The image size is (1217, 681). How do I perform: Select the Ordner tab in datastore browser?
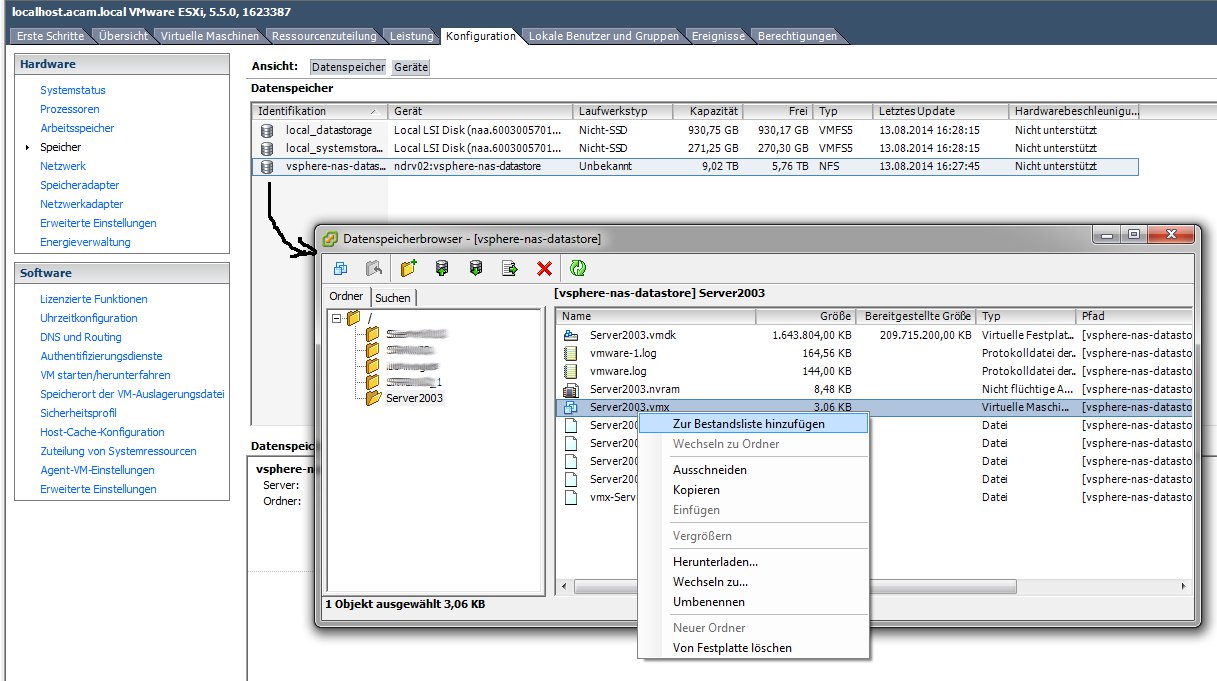(347, 297)
